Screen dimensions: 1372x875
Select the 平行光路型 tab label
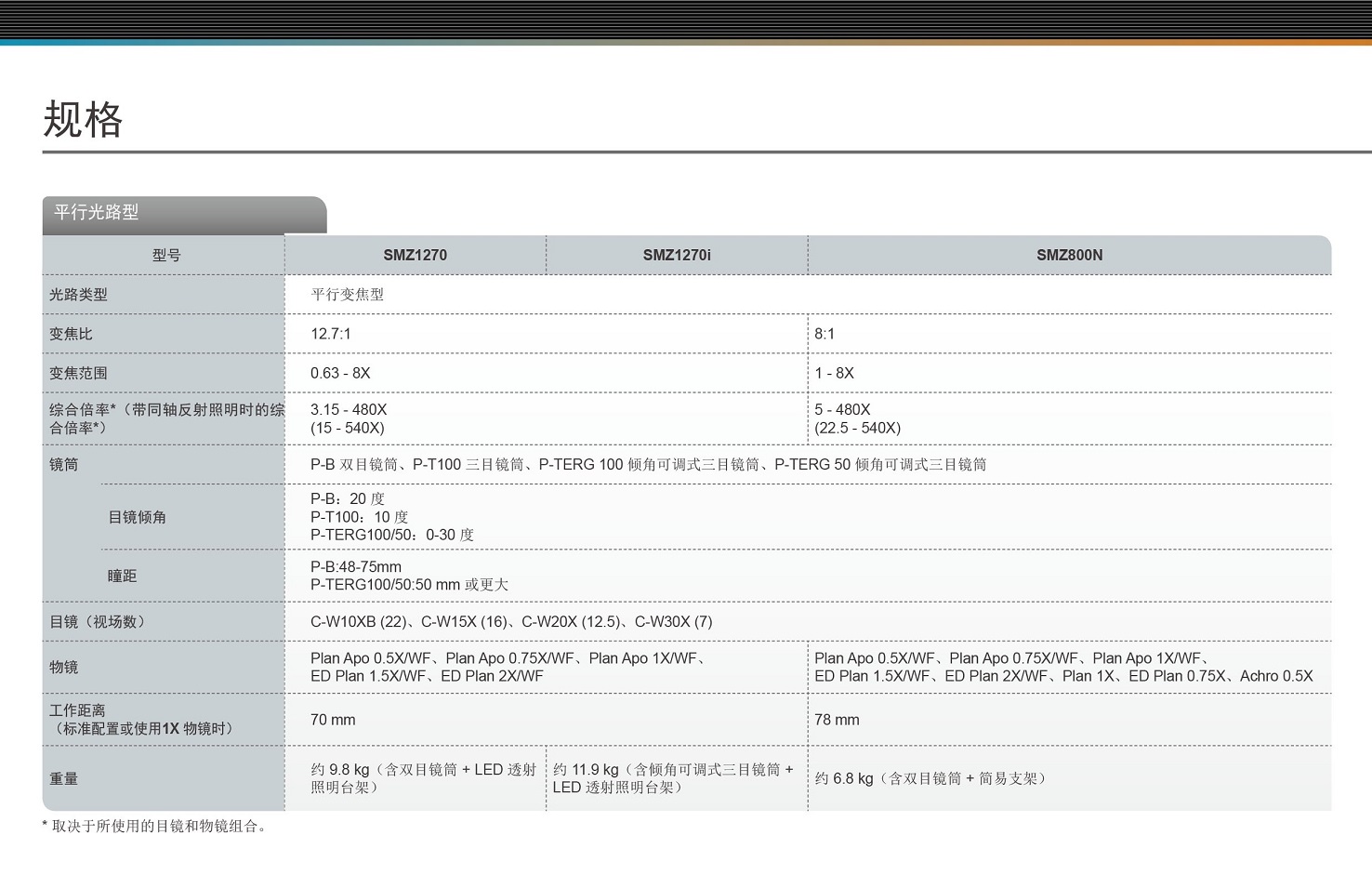tap(97, 212)
